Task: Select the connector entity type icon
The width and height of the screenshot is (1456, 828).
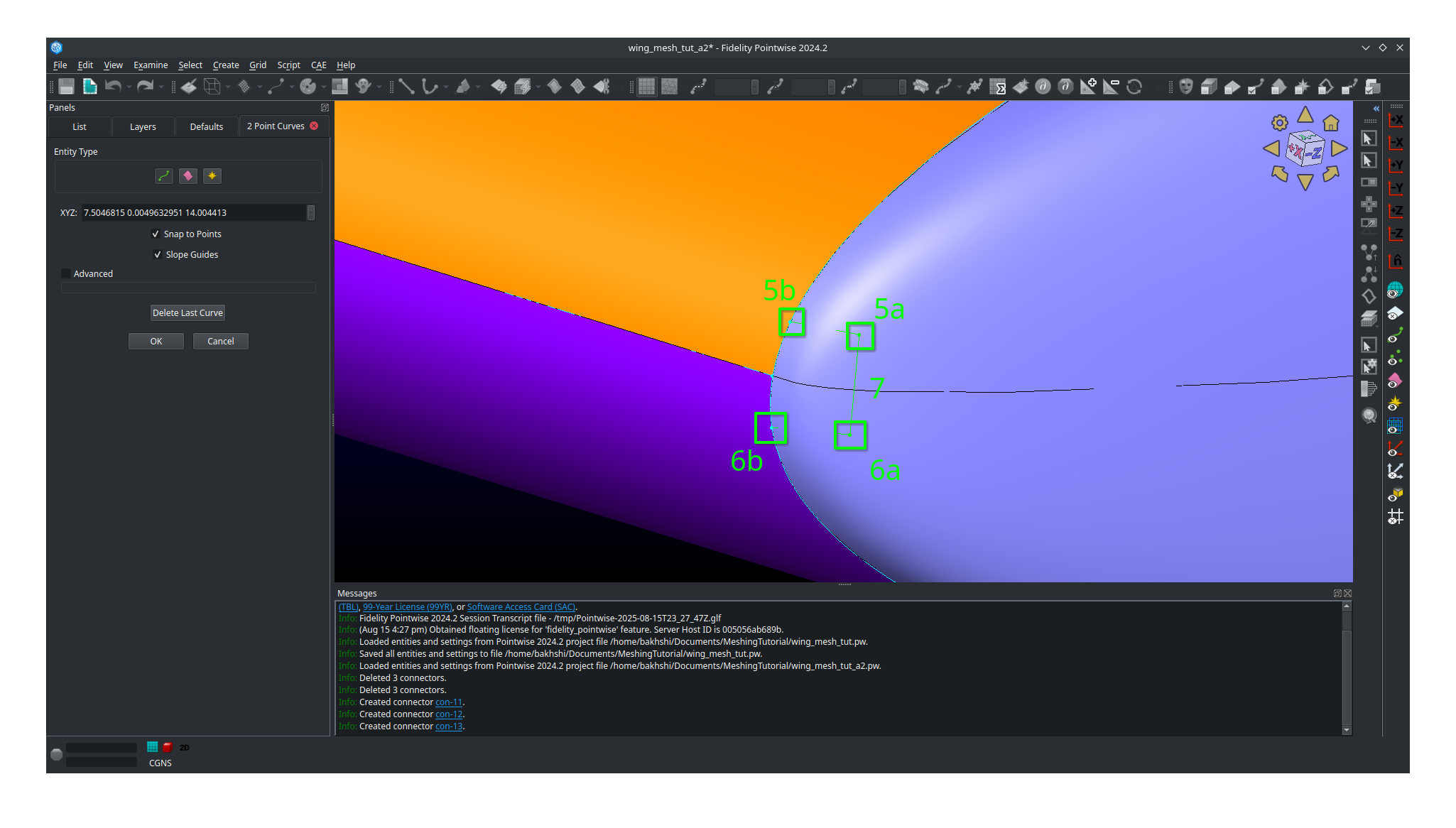Action: click(x=163, y=175)
